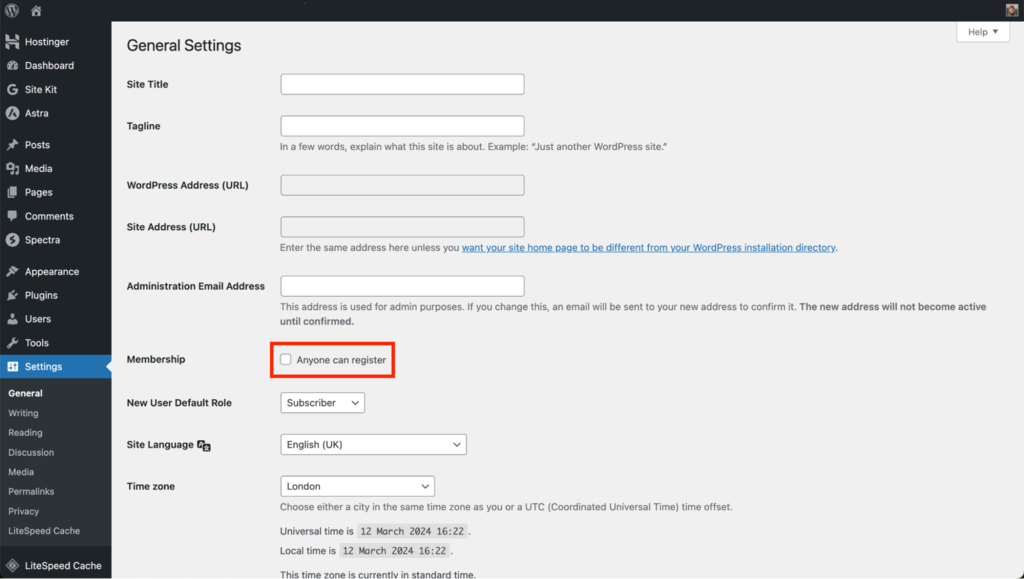
Task: Expand the Help tab
Action: tap(983, 31)
